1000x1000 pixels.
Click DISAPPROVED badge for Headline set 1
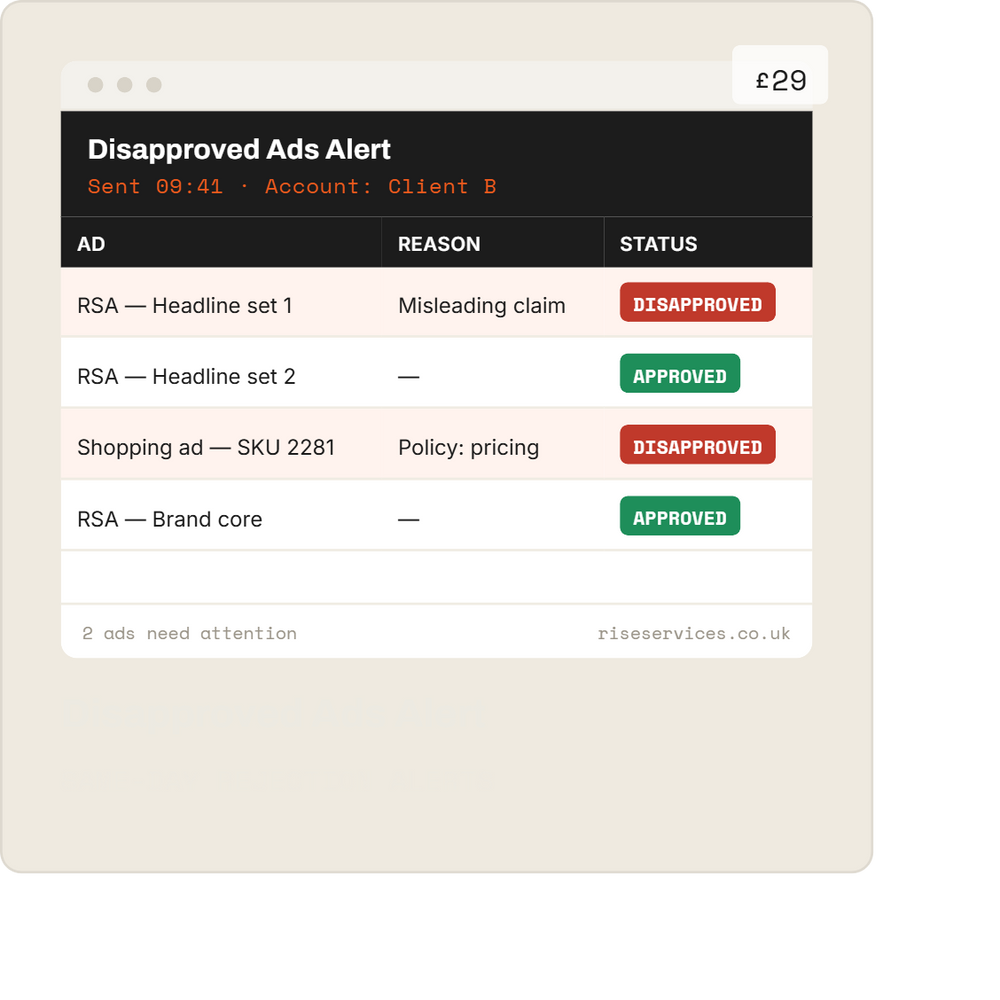(698, 302)
